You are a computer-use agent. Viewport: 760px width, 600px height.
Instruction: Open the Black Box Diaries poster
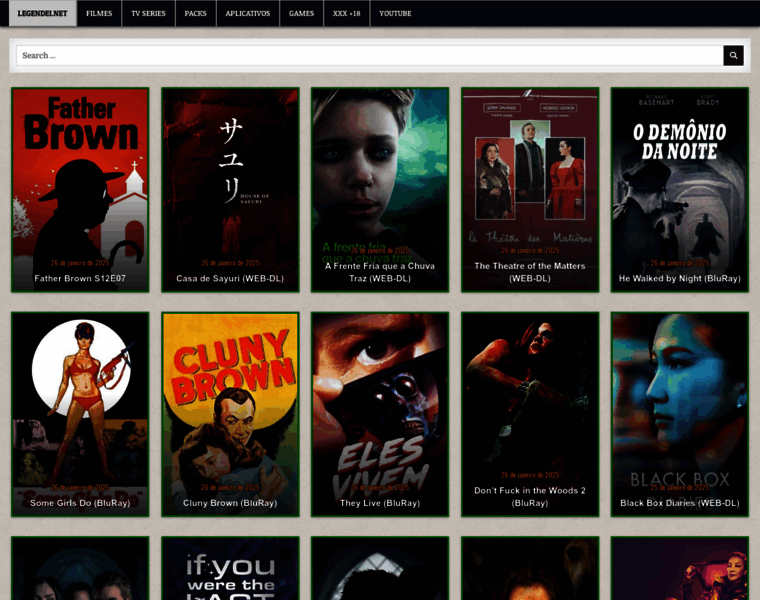(680, 414)
